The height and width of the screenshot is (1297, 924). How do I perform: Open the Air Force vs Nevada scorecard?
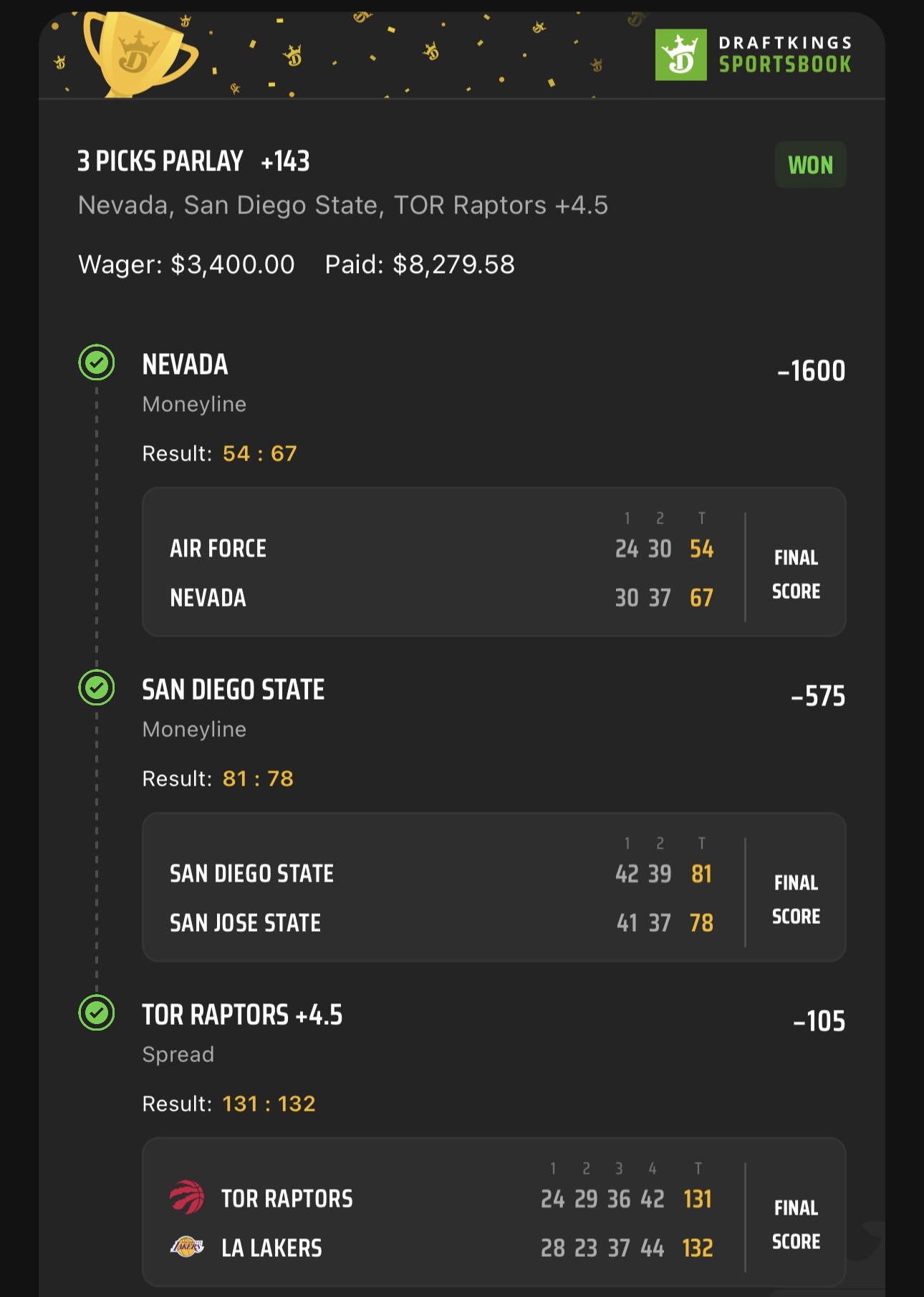494,562
